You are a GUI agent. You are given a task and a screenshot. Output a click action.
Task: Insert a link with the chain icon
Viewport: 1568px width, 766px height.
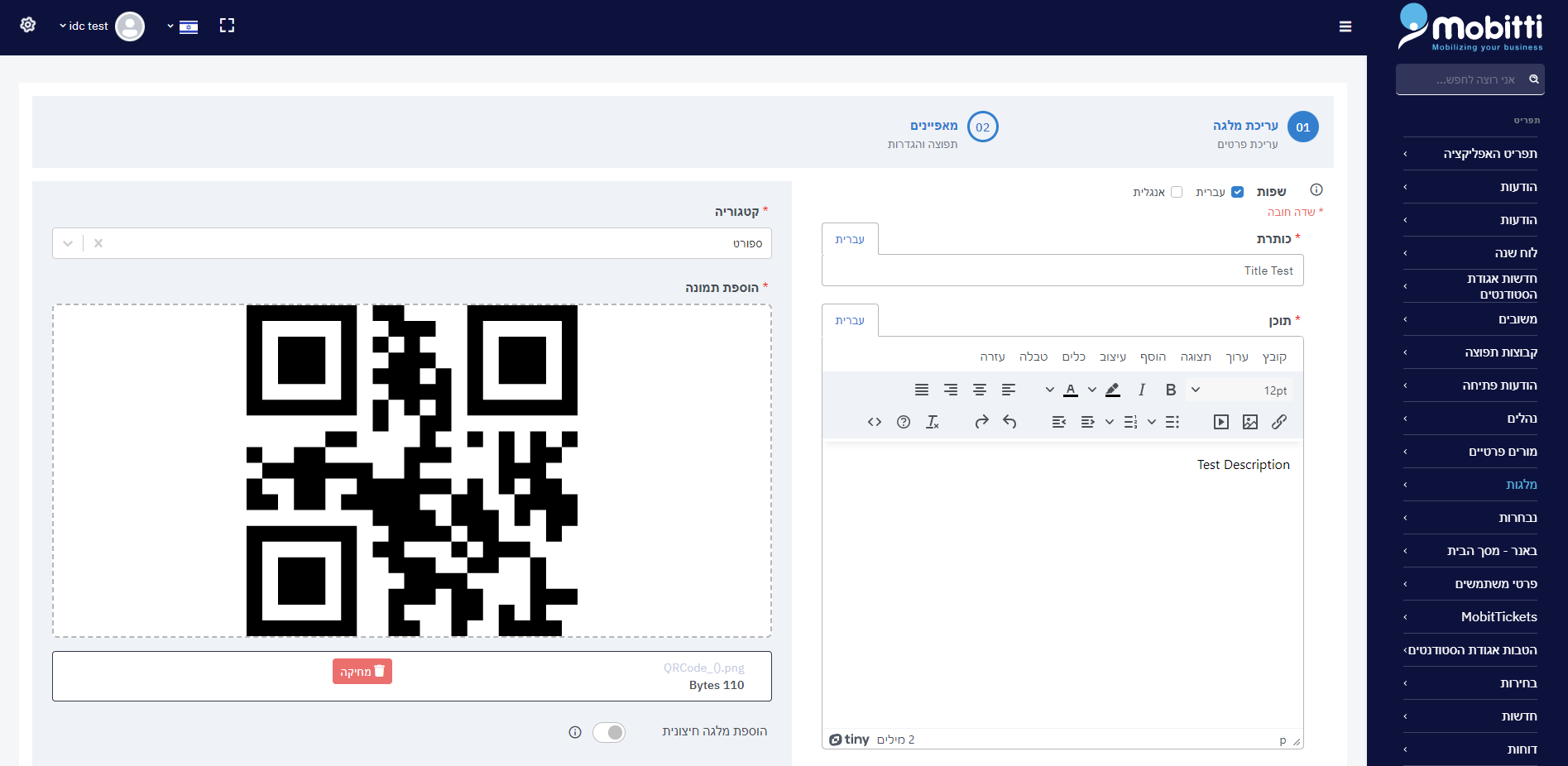click(1279, 422)
